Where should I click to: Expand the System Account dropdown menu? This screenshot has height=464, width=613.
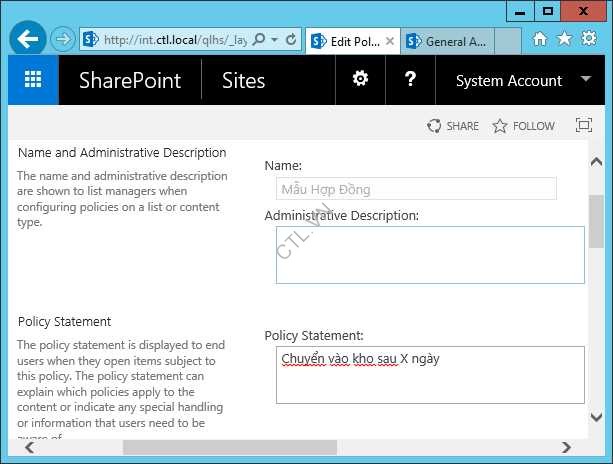[x=585, y=80]
